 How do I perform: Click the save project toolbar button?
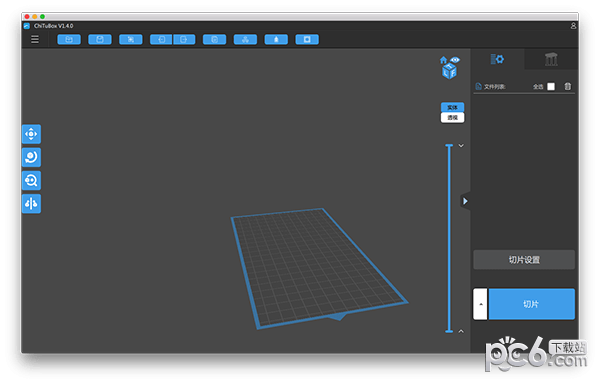click(100, 39)
